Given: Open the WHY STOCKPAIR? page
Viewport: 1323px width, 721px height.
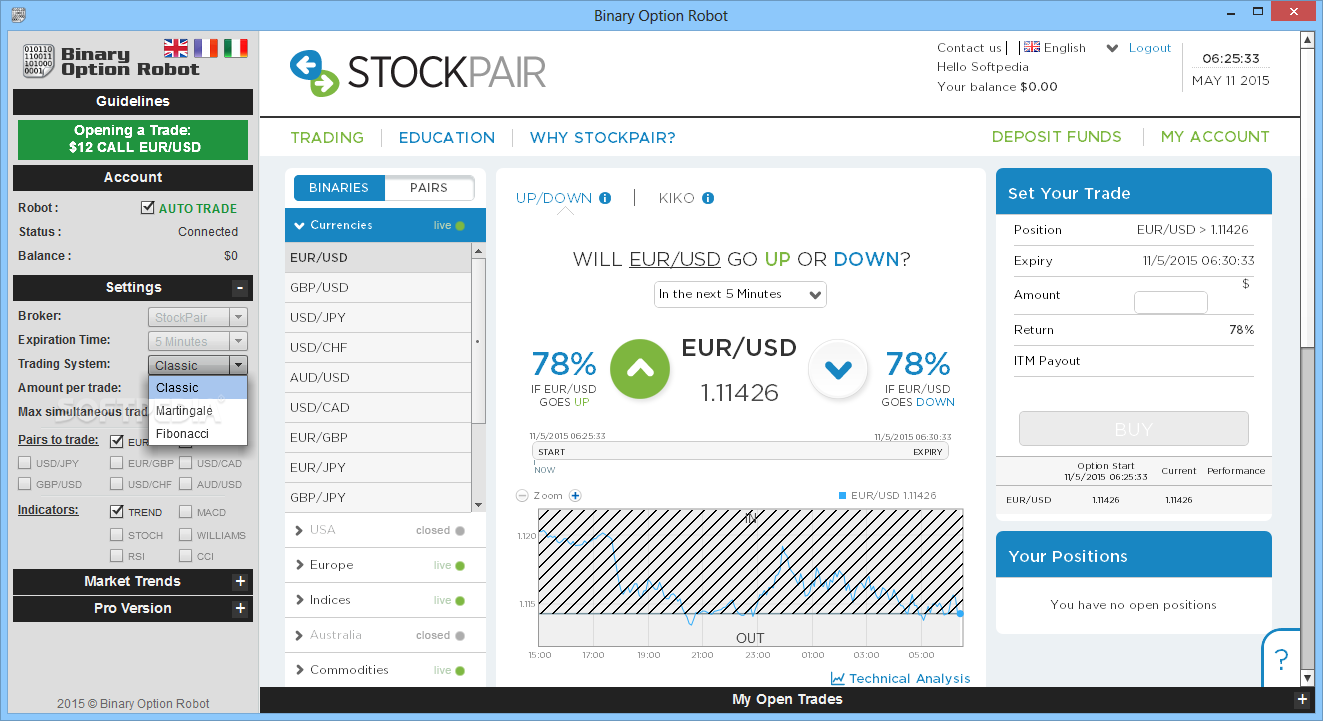Looking at the screenshot, I should pos(603,137).
